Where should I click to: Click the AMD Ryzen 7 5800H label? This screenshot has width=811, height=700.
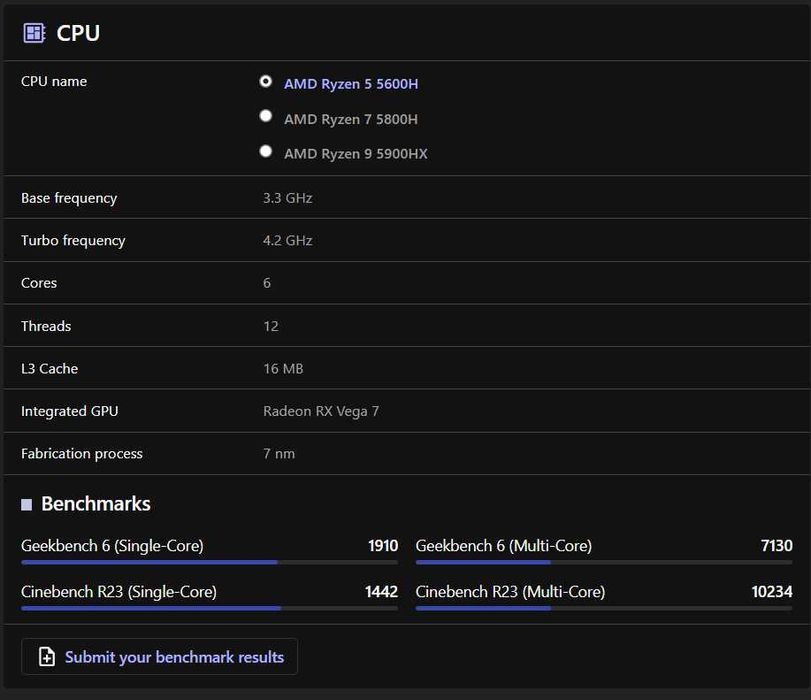pos(351,119)
